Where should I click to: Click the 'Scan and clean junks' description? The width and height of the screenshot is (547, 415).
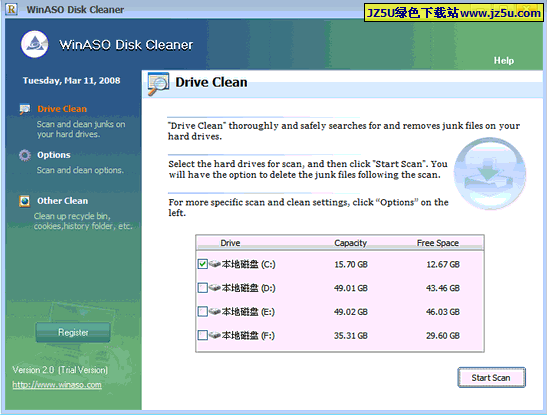pyautogui.click(x=81, y=129)
